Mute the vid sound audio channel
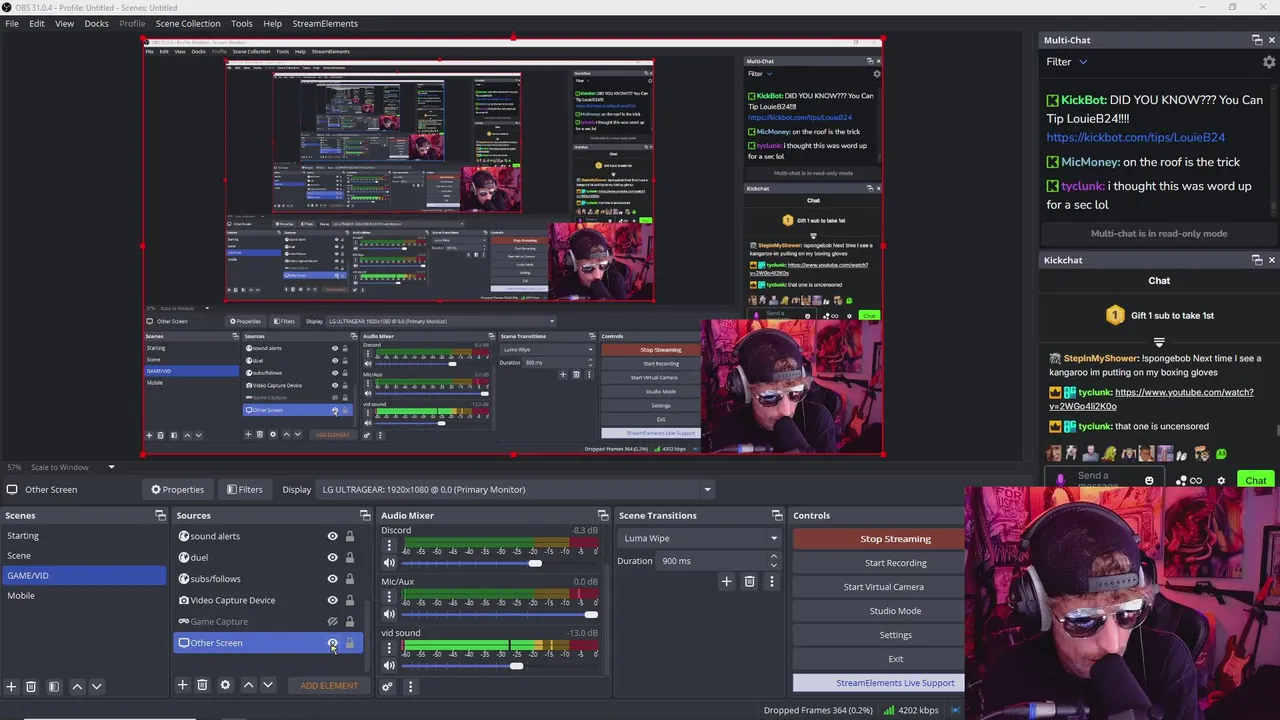 pos(389,666)
